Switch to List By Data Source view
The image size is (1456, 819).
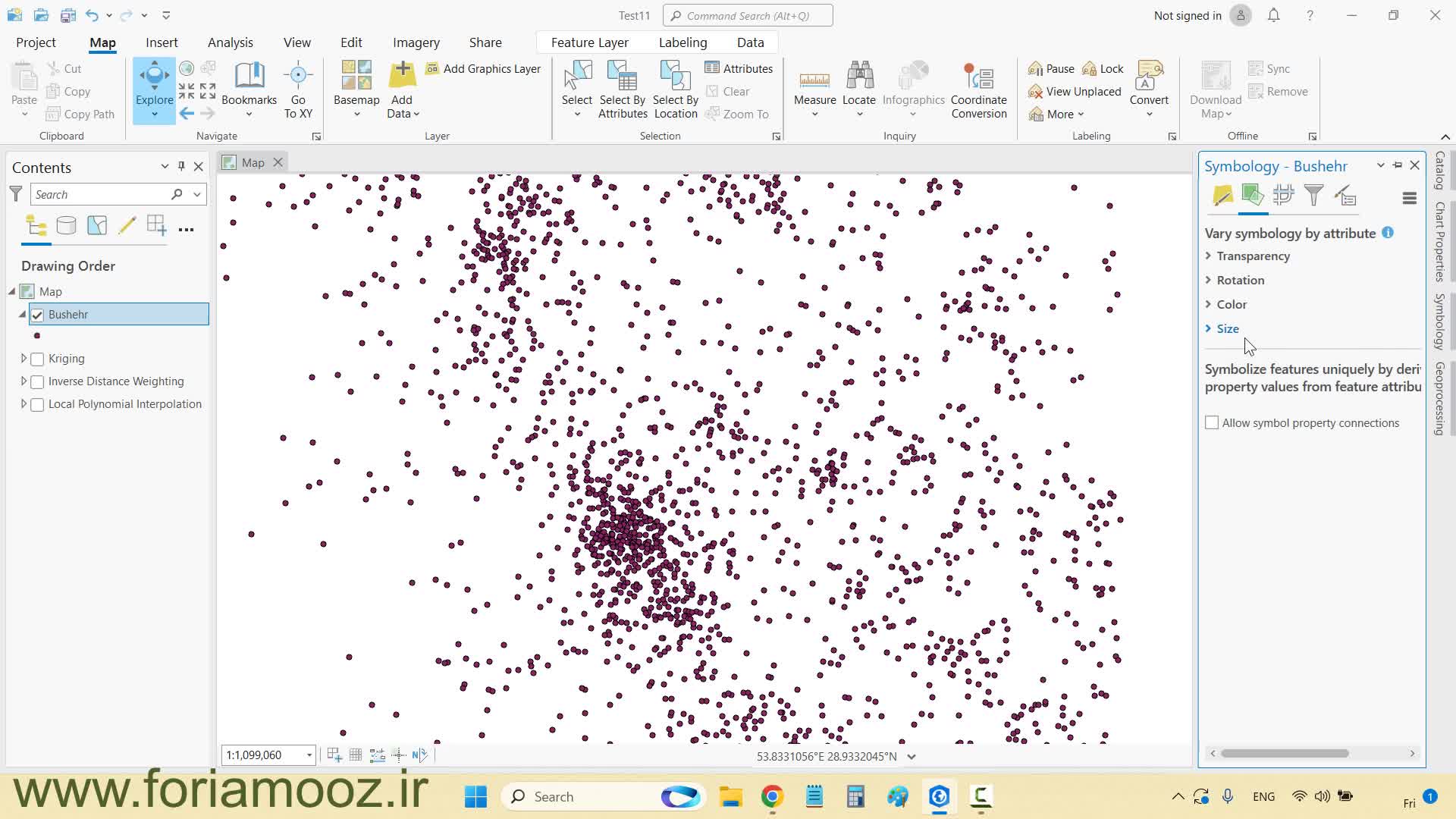click(x=66, y=225)
